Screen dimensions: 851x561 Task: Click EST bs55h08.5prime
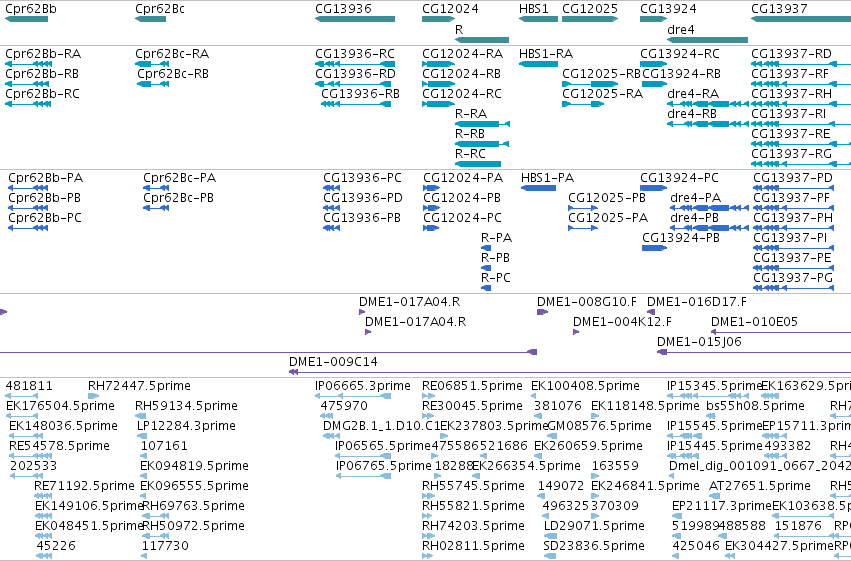[x=755, y=406]
